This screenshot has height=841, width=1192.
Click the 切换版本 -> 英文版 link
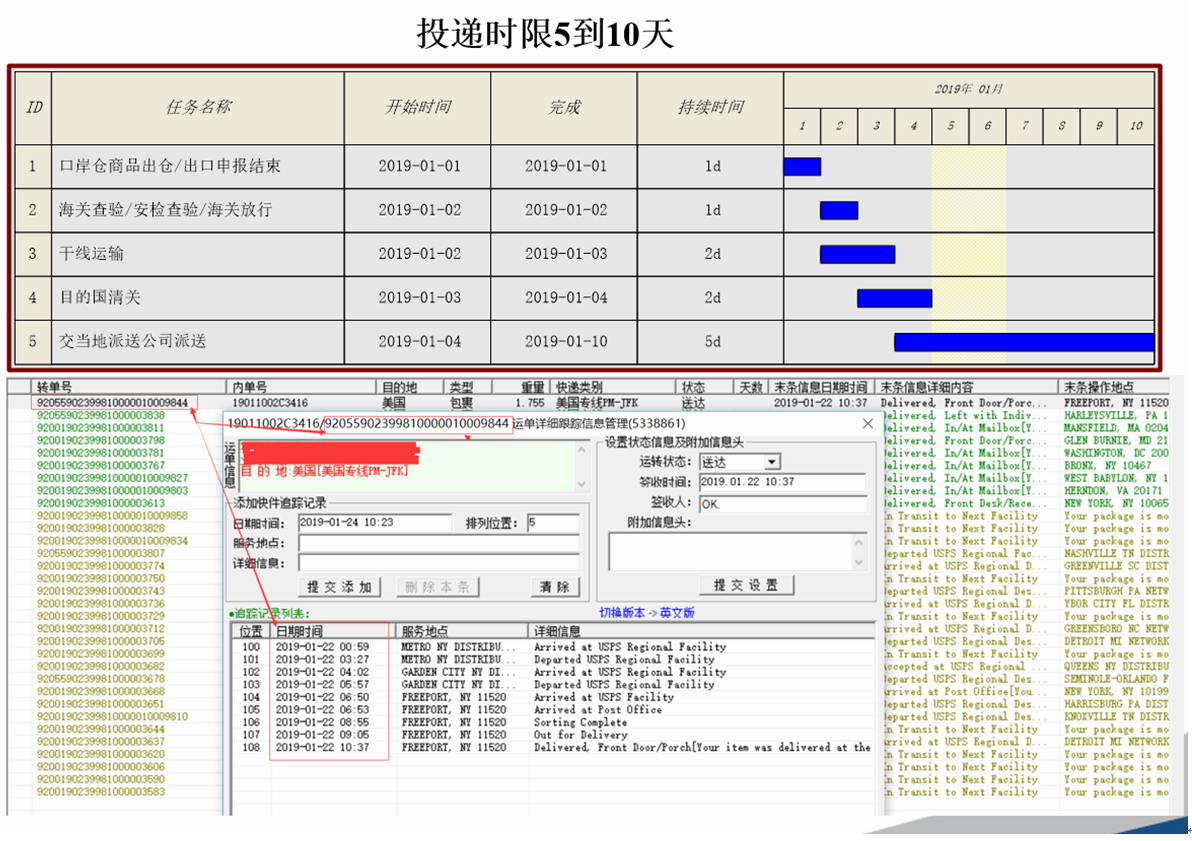tap(646, 613)
